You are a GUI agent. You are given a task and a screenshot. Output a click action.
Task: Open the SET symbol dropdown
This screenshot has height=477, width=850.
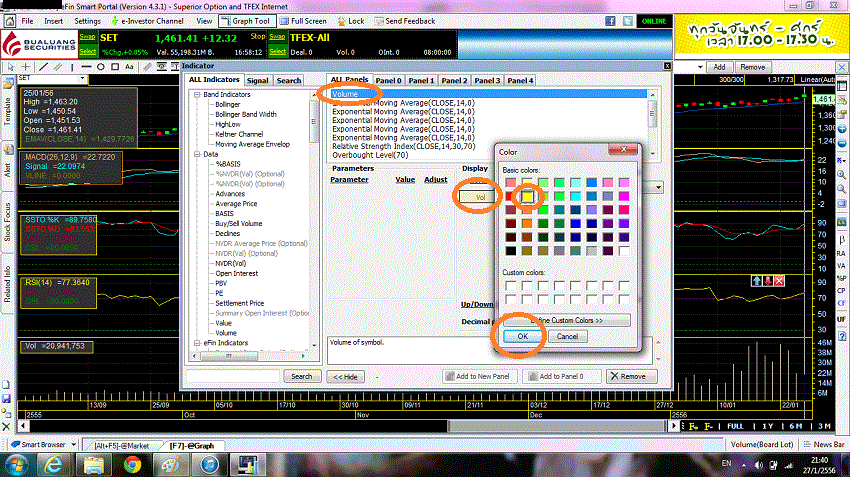click(82, 78)
